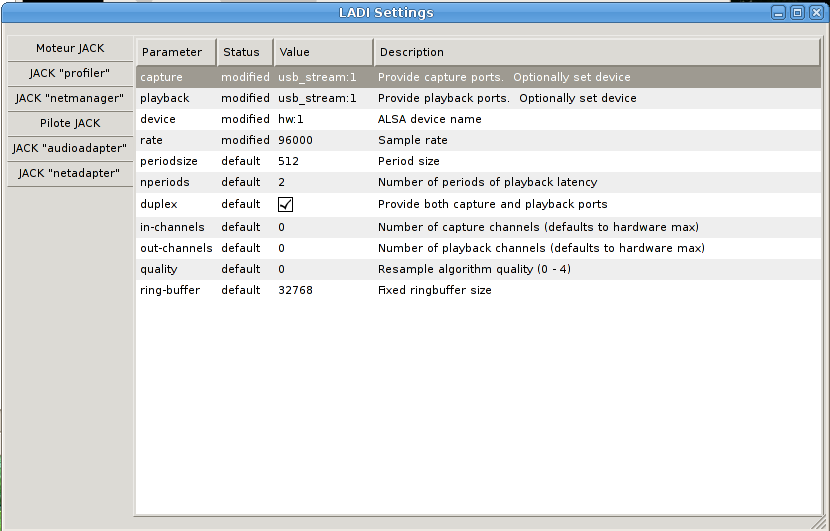Click the Value column header
The height and width of the screenshot is (531, 830).
click(323, 52)
